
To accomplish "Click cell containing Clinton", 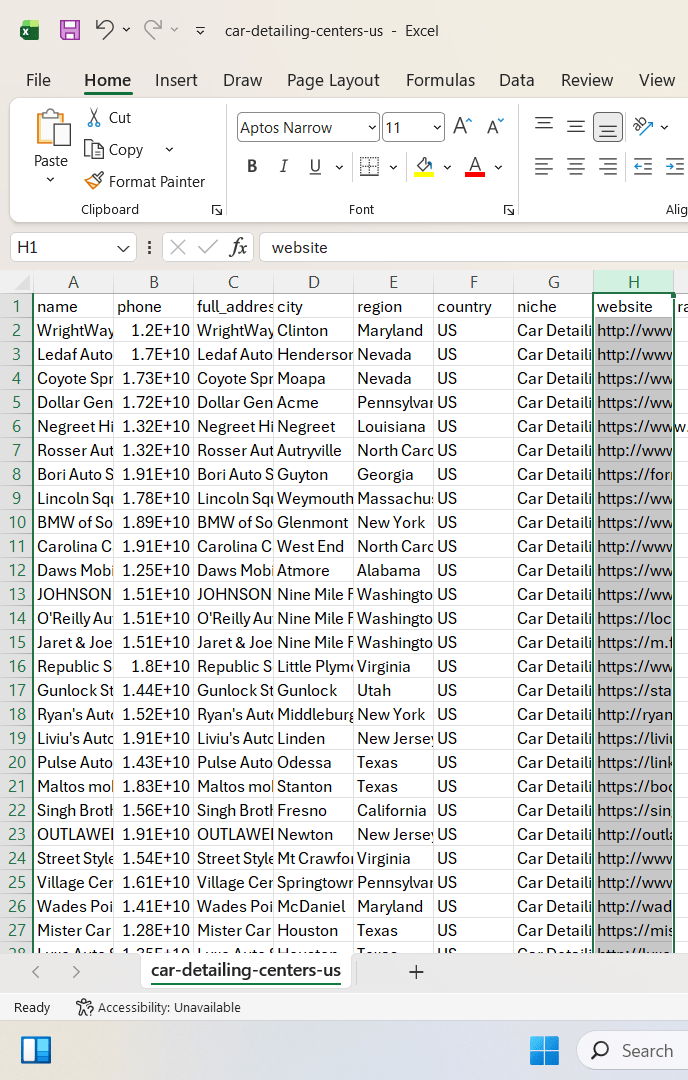I will coord(313,331).
